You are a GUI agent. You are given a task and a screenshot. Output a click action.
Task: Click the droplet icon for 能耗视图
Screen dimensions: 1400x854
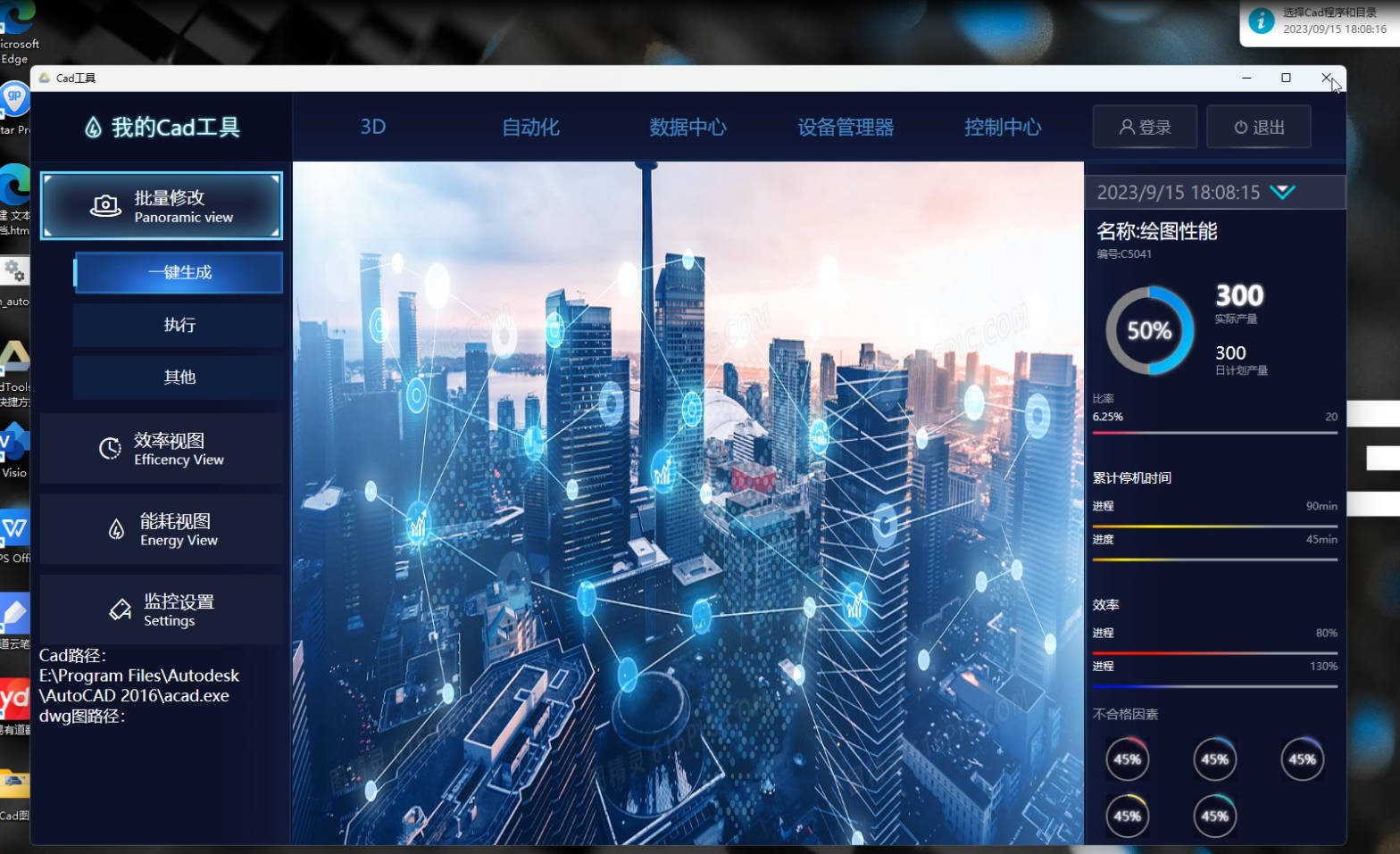(116, 529)
